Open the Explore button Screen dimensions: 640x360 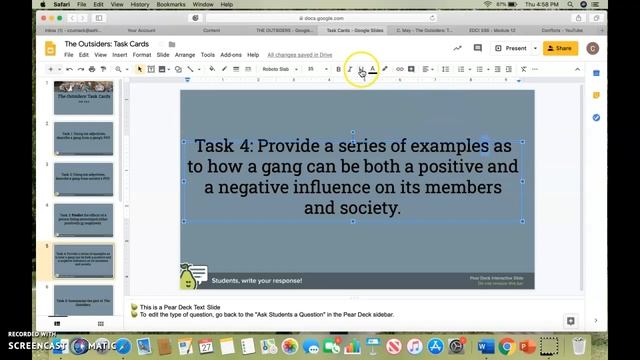click(x=571, y=321)
